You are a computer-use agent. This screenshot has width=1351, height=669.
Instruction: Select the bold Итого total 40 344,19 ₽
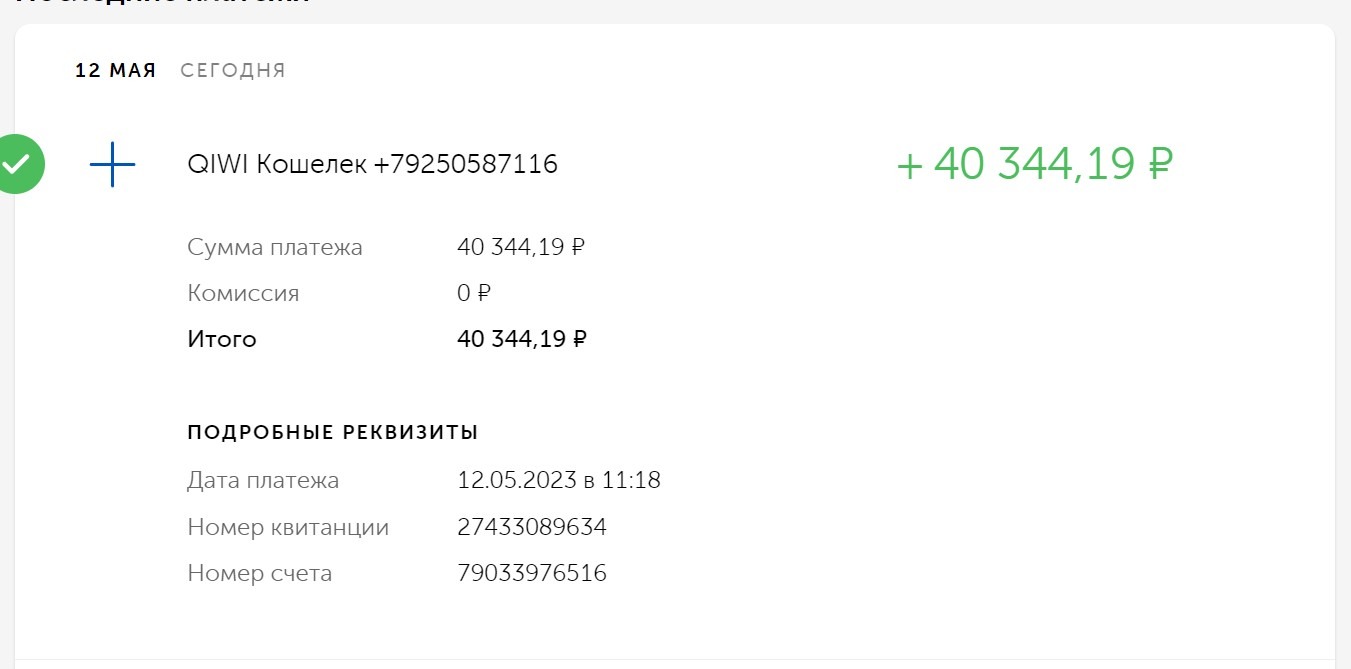(x=522, y=339)
